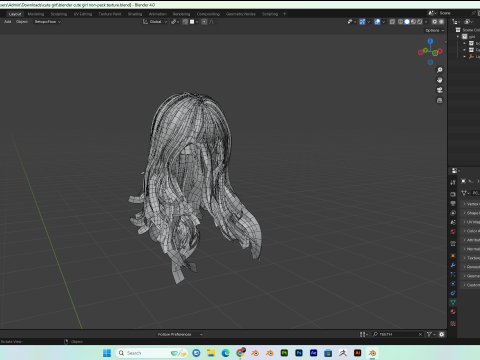Open the viewport Add menu
Screen dimensions: 480x360
pyautogui.click(x=8, y=22)
